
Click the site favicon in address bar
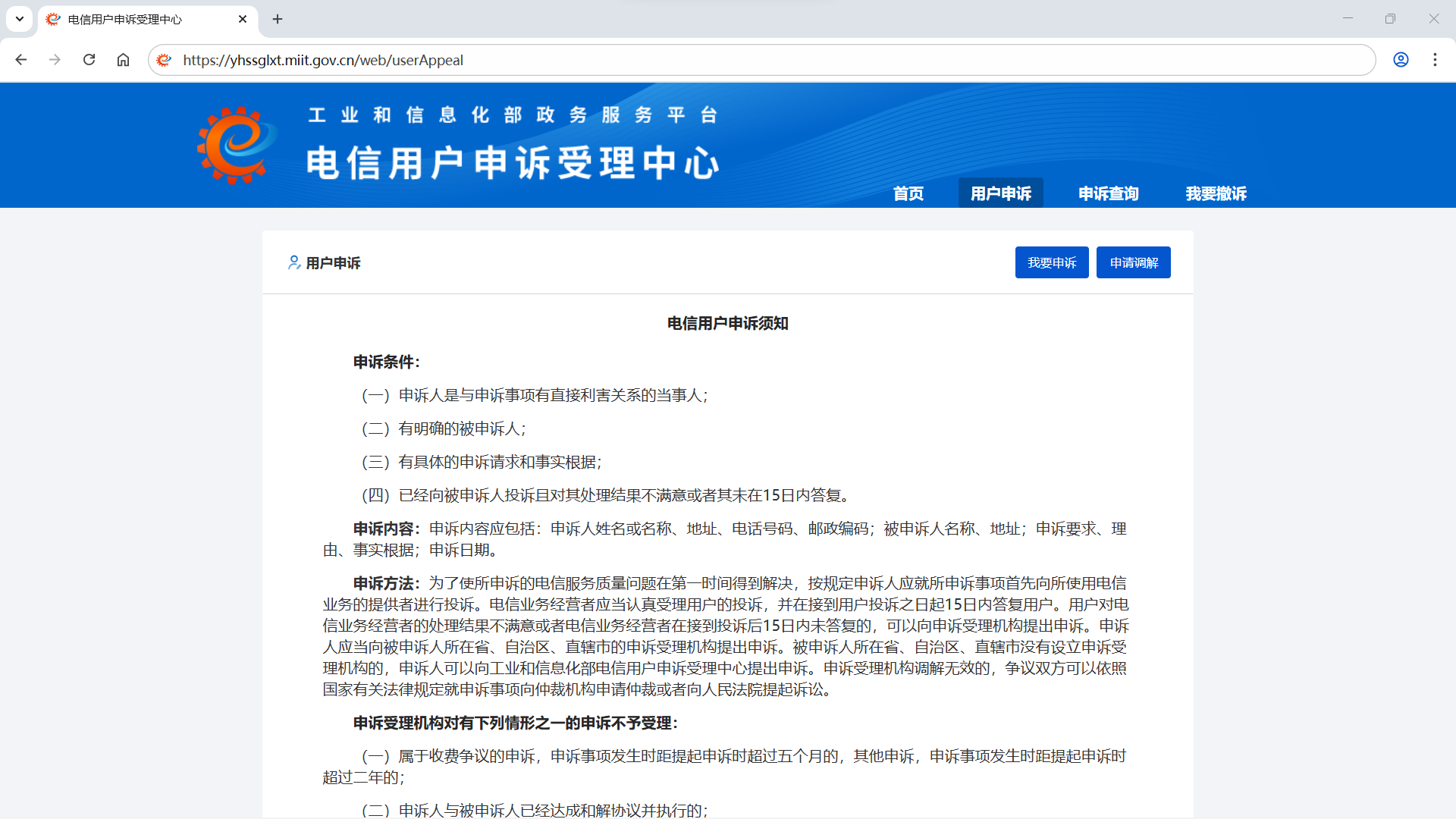click(164, 60)
